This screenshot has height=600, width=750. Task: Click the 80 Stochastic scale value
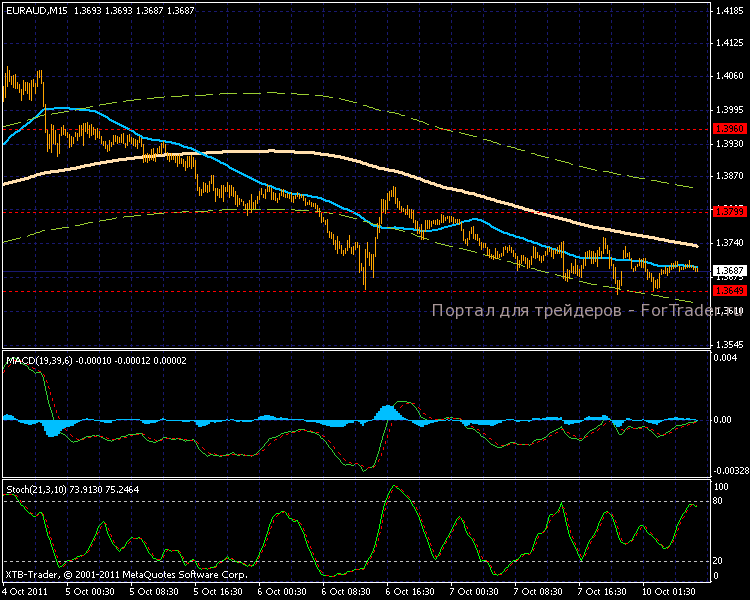[x=718, y=501]
